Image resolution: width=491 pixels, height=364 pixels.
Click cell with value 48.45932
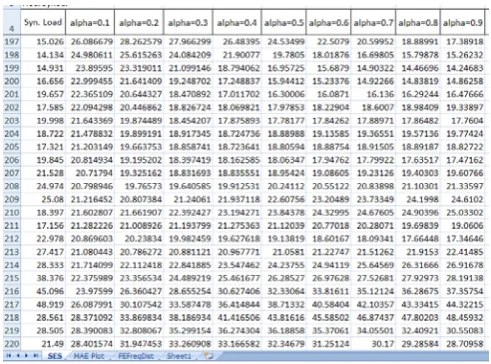pos(463,317)
